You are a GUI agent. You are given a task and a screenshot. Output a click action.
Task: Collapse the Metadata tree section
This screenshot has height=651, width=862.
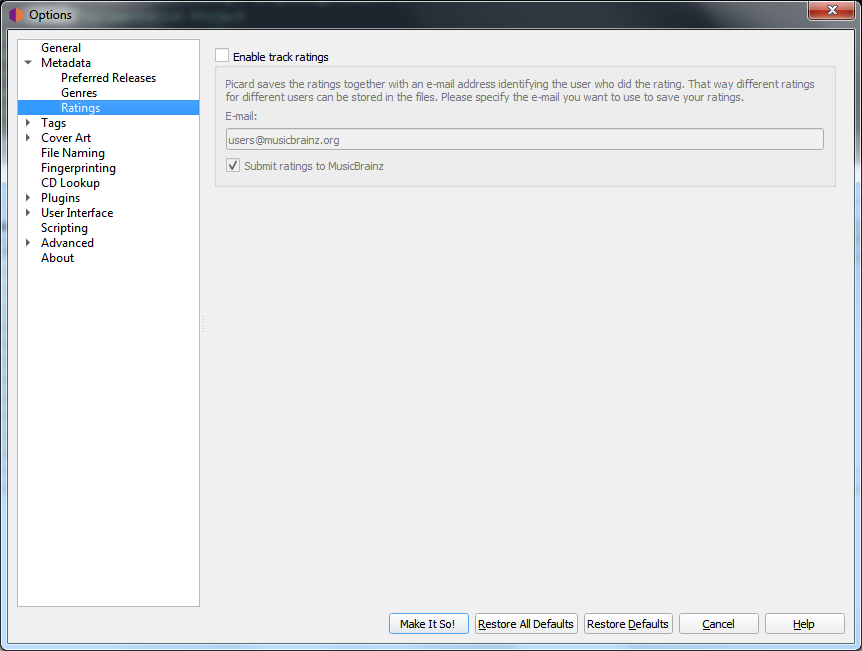(28, 63)
